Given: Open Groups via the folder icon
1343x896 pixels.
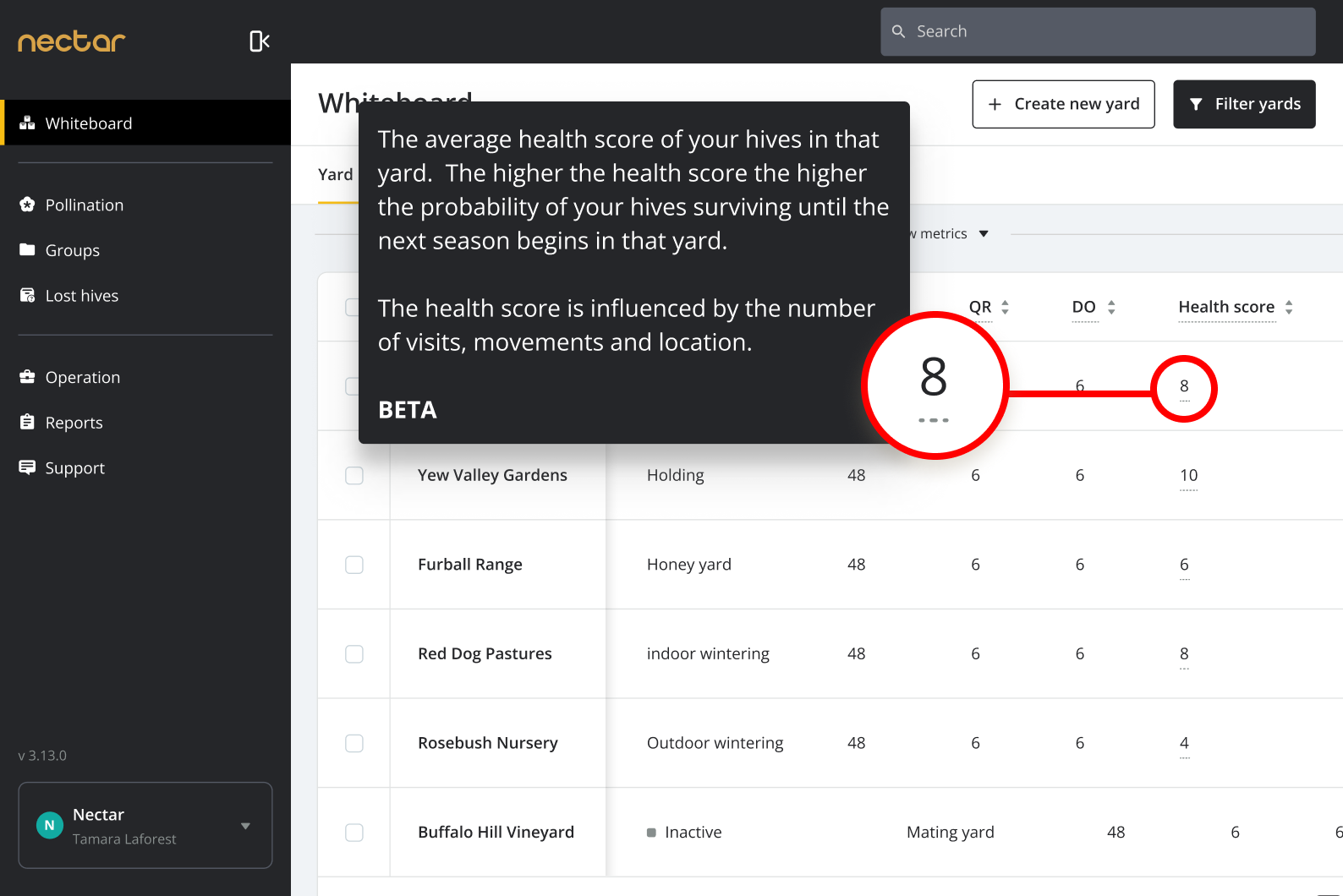Looking at the screenshot, I should click(x=27, y=250).
